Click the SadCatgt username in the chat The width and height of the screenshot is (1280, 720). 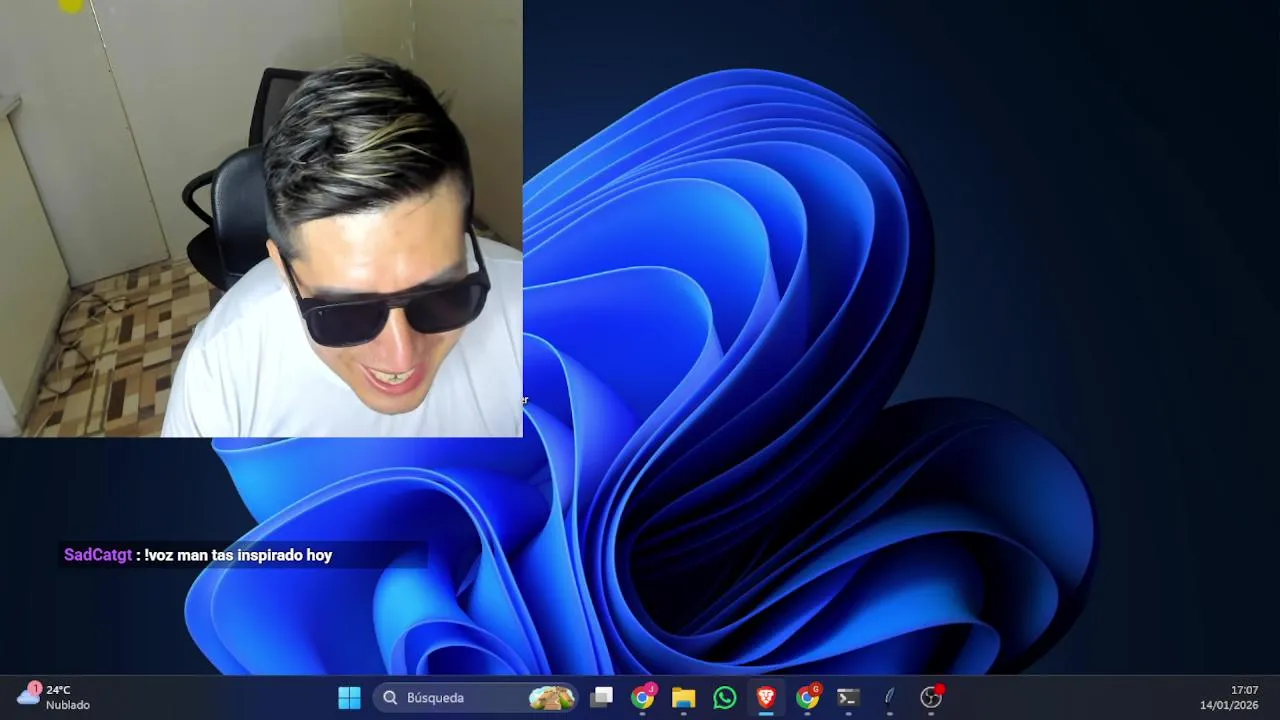98,555
